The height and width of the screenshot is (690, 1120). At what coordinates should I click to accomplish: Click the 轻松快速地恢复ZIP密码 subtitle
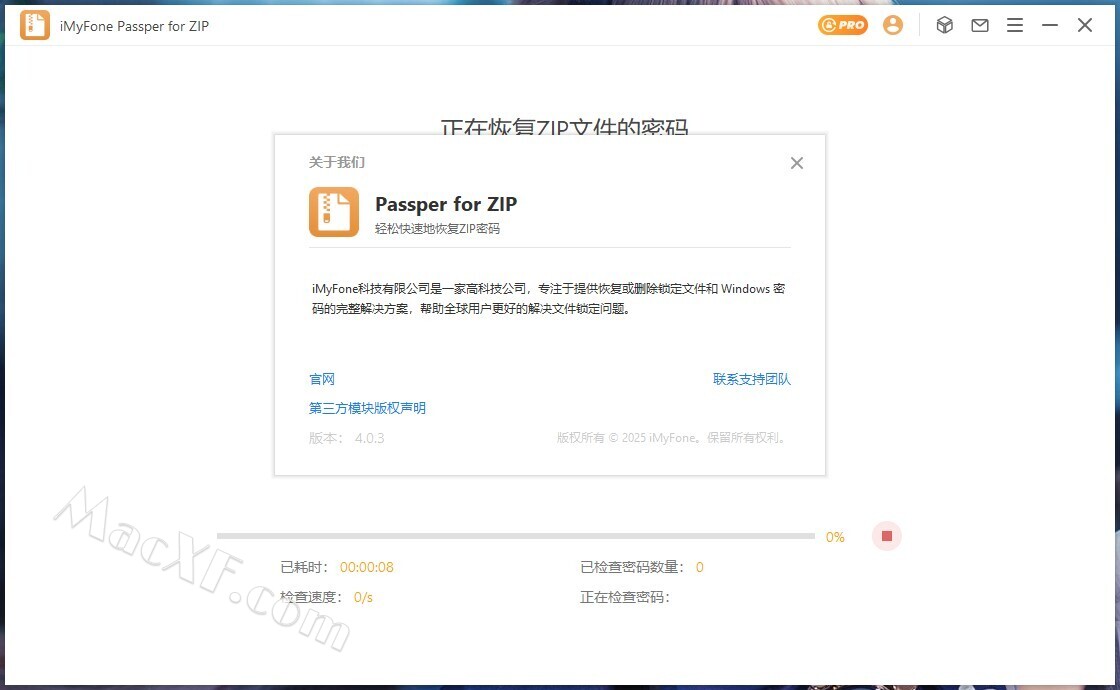coord(437,229)
